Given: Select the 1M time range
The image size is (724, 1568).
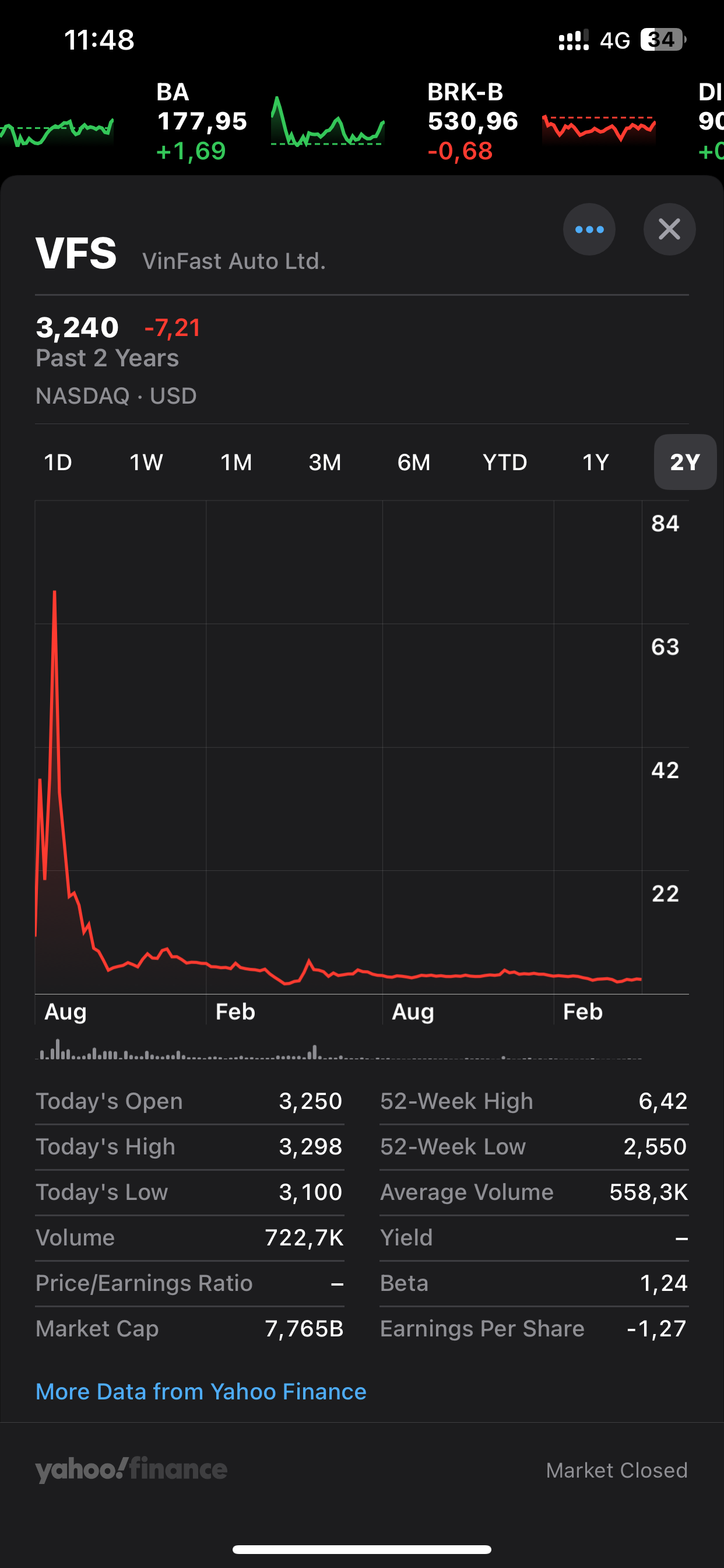Looking at the screenshot, I should click(236, 463).
